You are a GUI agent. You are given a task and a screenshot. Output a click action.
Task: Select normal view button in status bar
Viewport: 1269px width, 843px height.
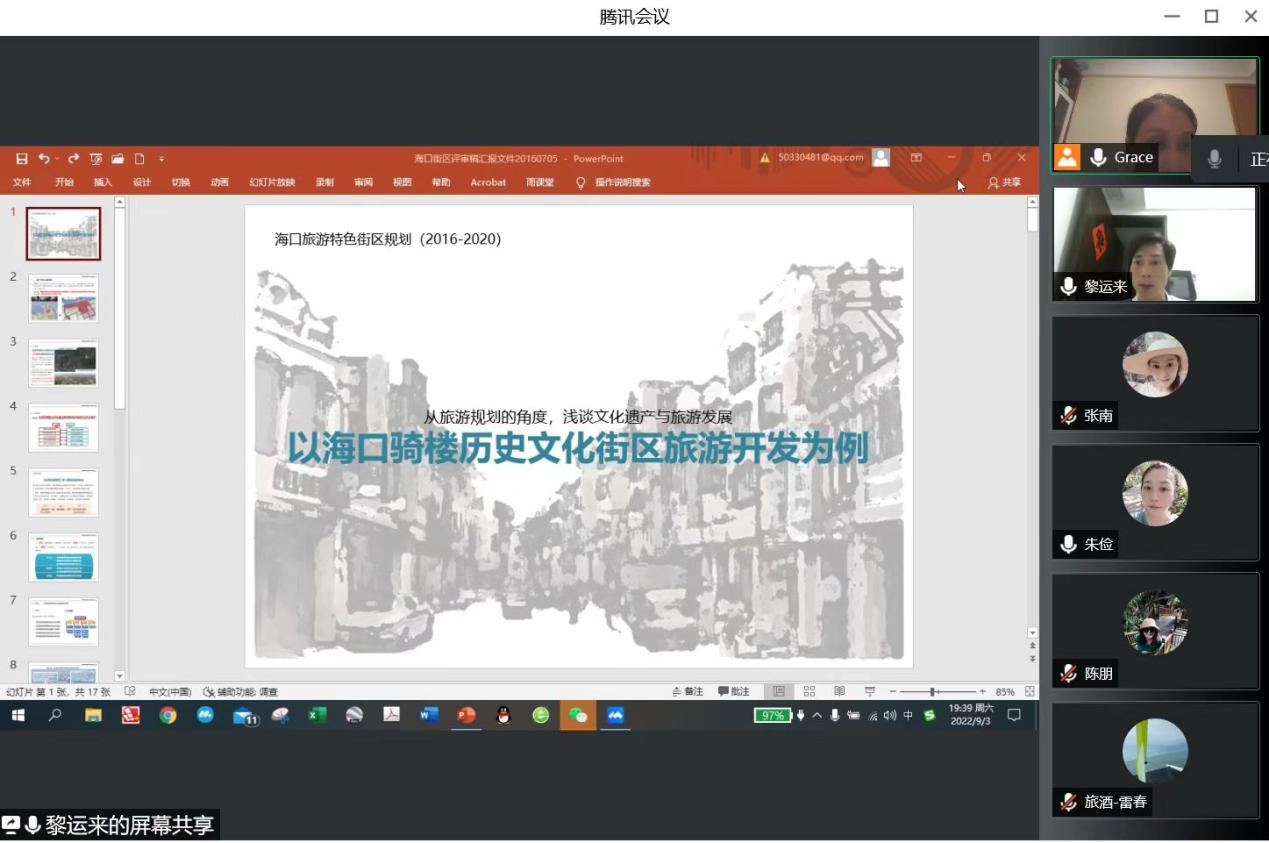tap(778, 692)
